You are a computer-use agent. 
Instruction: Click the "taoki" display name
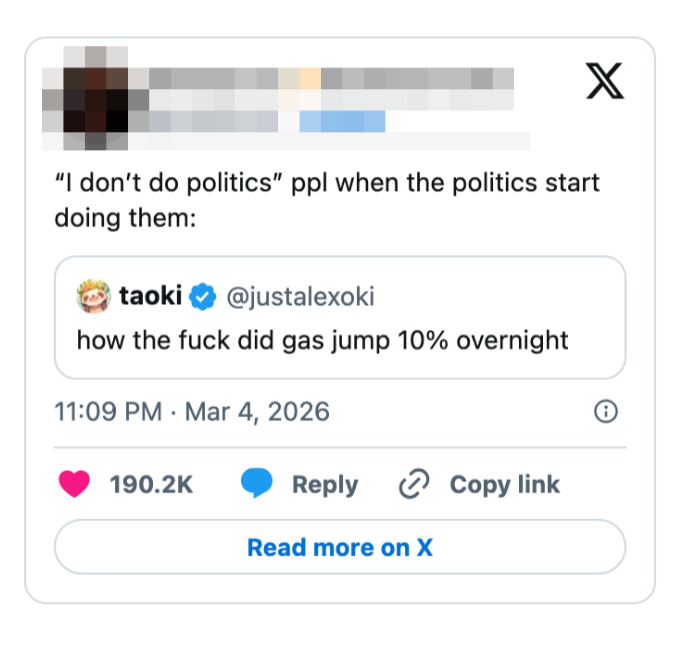(150, 297)
